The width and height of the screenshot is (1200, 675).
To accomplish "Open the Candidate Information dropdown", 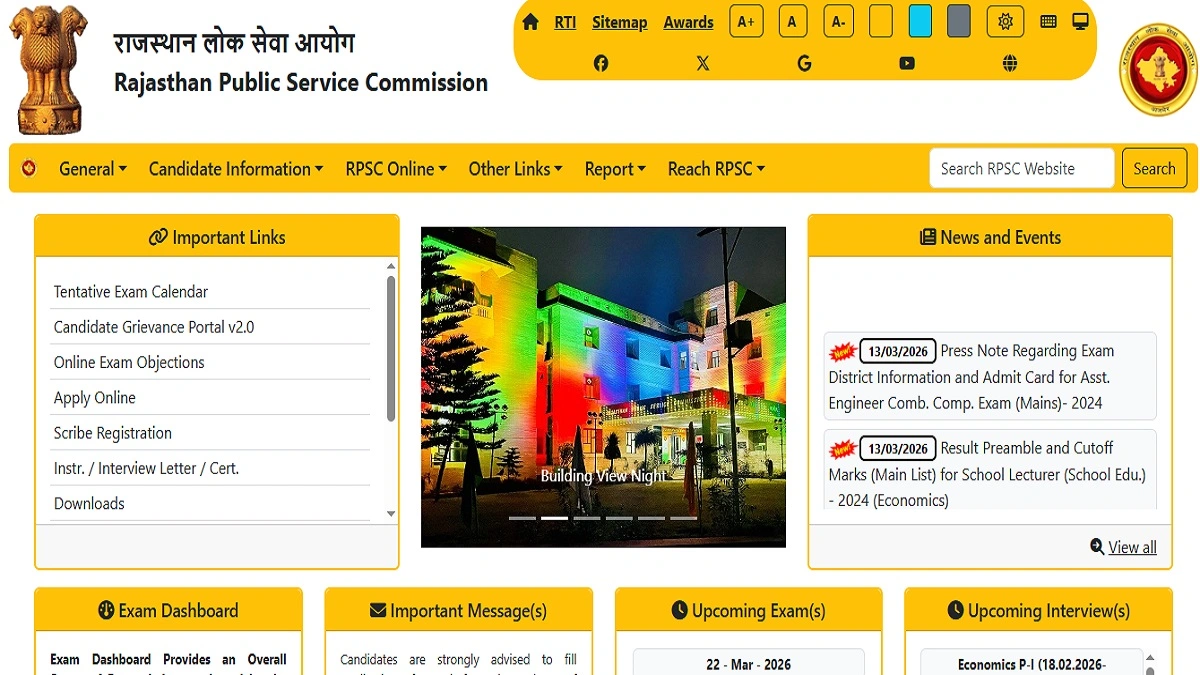I will [235, 168].
